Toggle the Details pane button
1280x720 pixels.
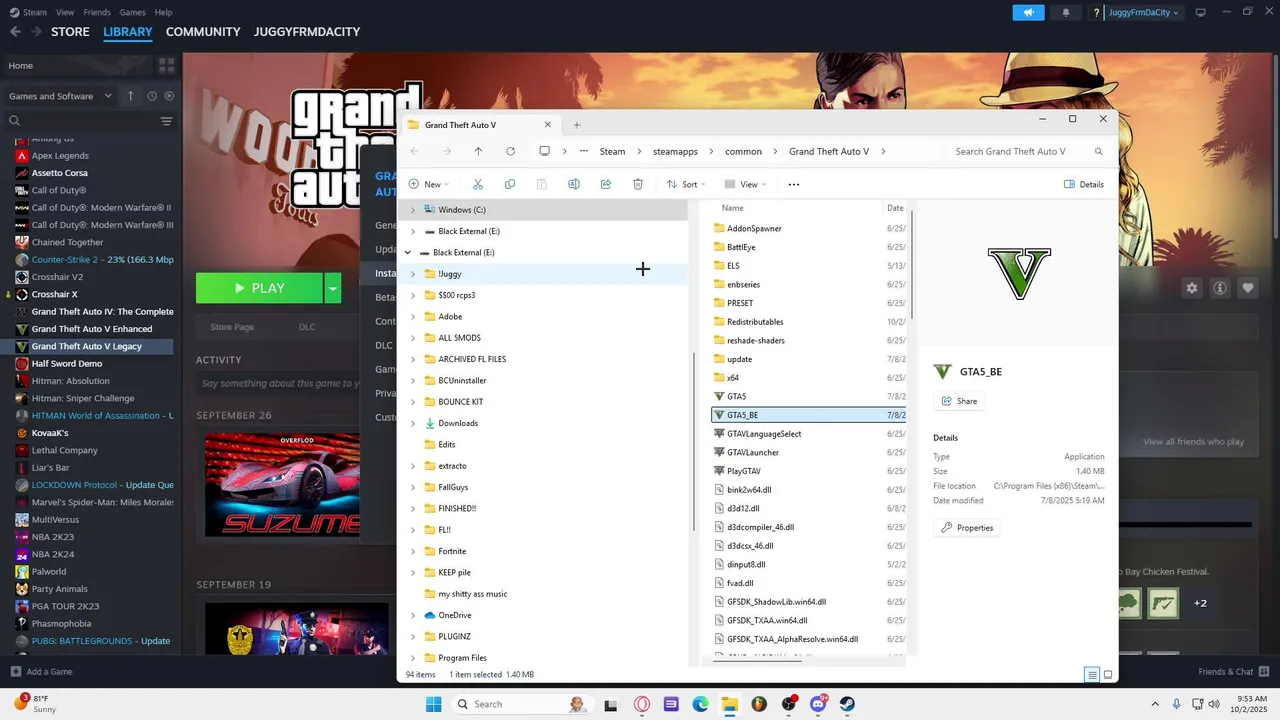point(1084,184)
